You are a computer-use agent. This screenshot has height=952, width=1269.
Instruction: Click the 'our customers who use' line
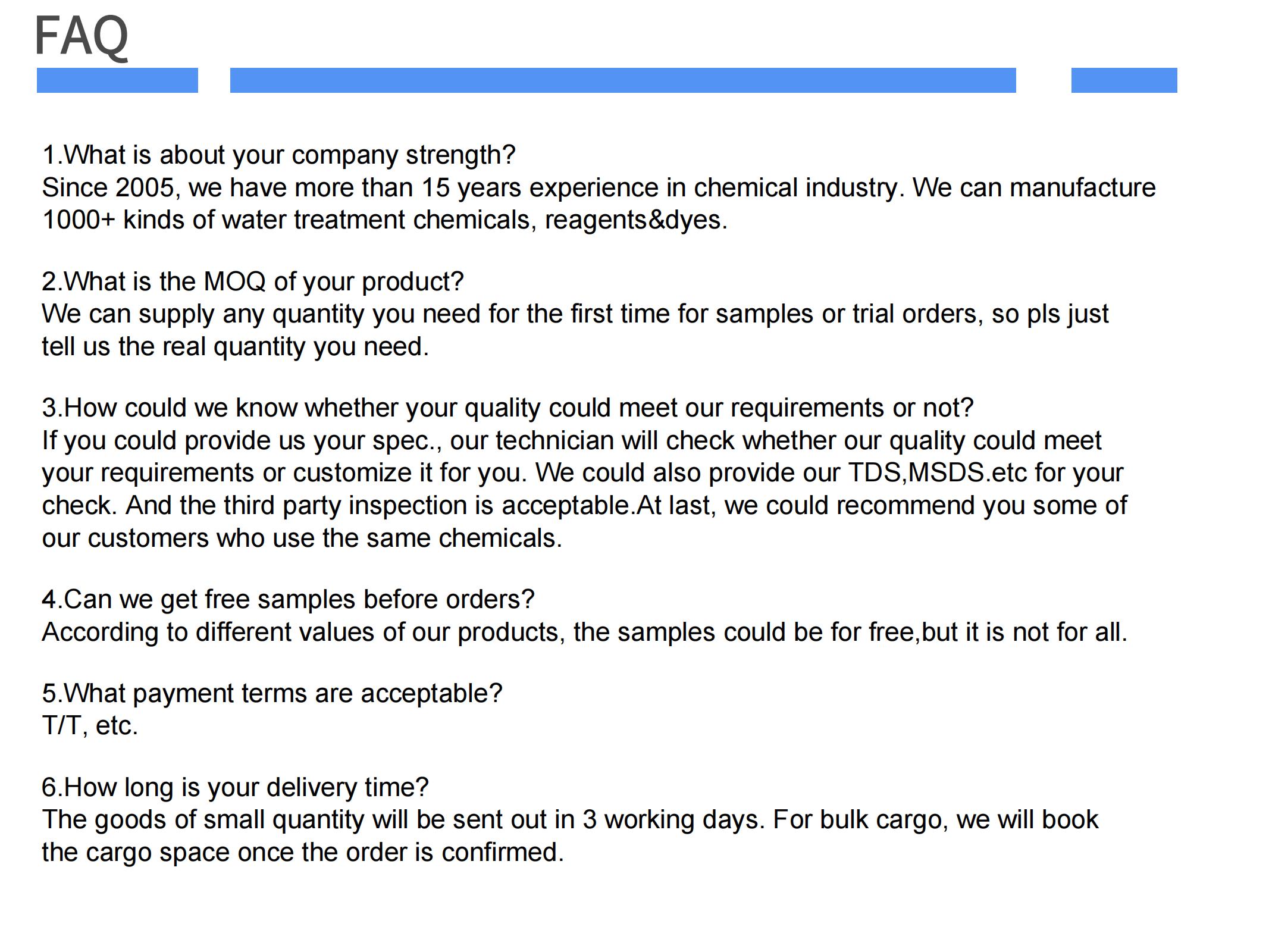pos(302,538)
